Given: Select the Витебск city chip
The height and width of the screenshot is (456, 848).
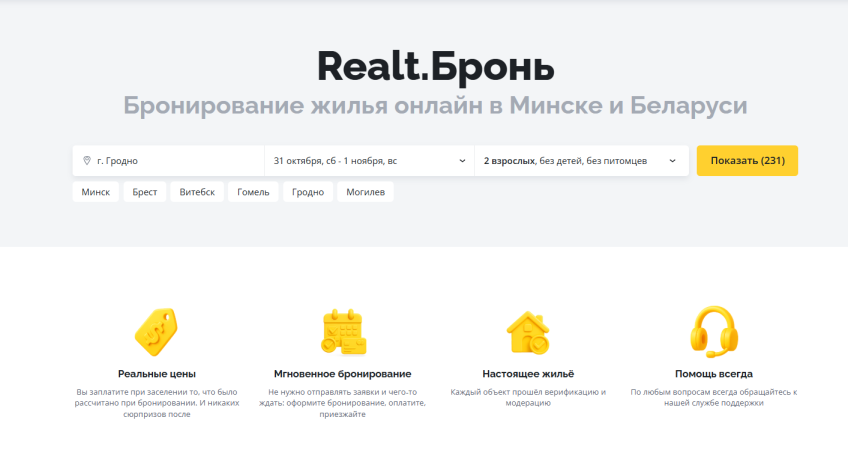Looking at the screenshot, I should point(197,192).
